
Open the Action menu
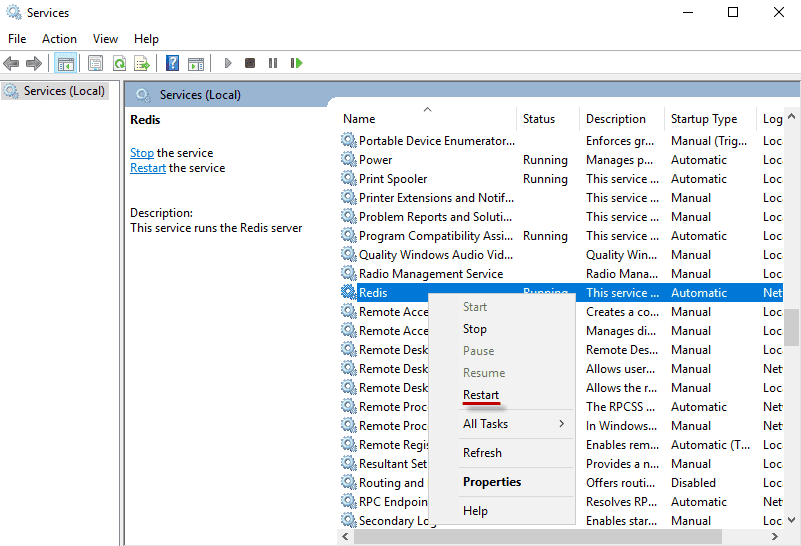click(x=59, y=39)
